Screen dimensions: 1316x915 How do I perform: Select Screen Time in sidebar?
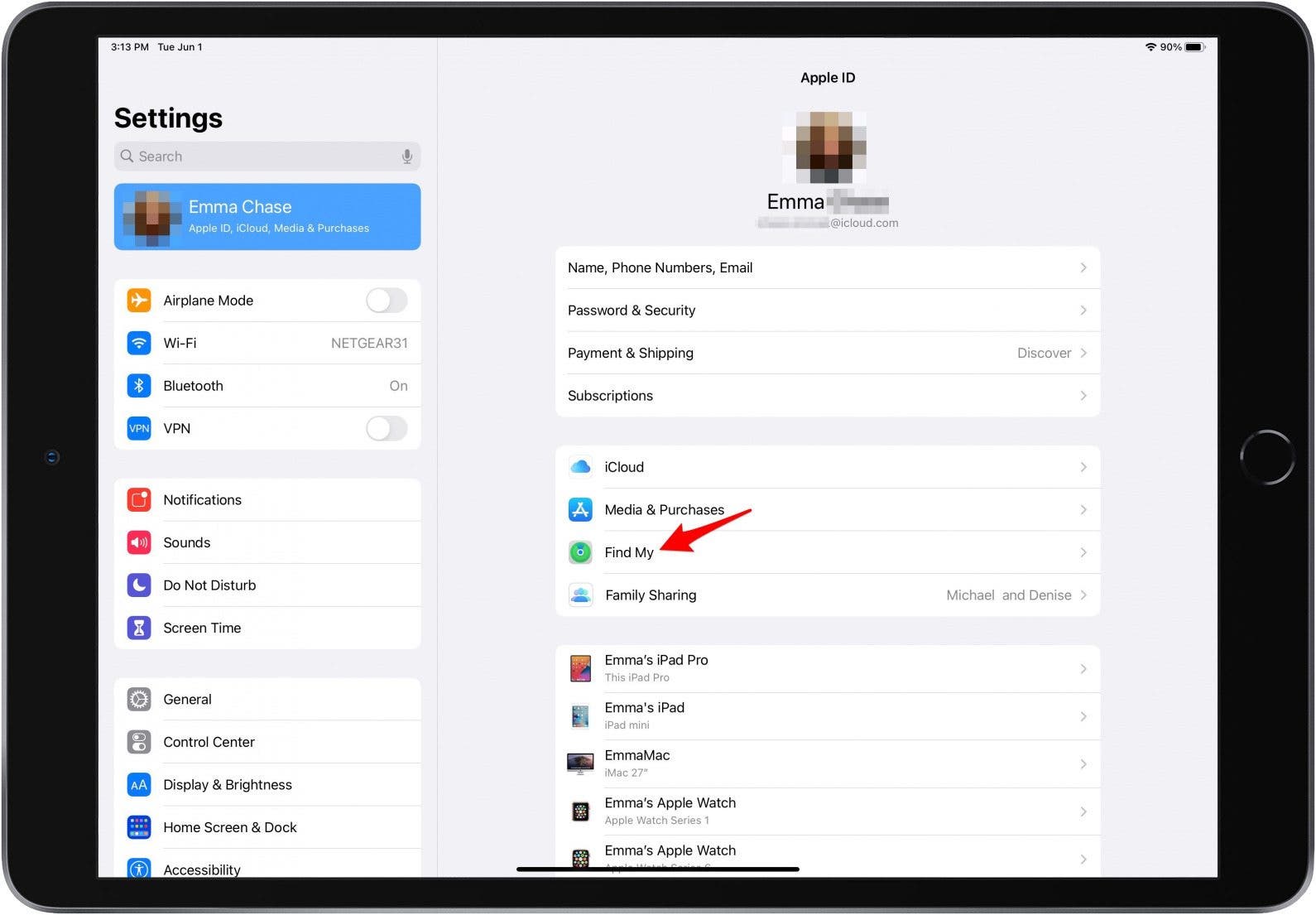pyautogui.click(x=267, y=628)
